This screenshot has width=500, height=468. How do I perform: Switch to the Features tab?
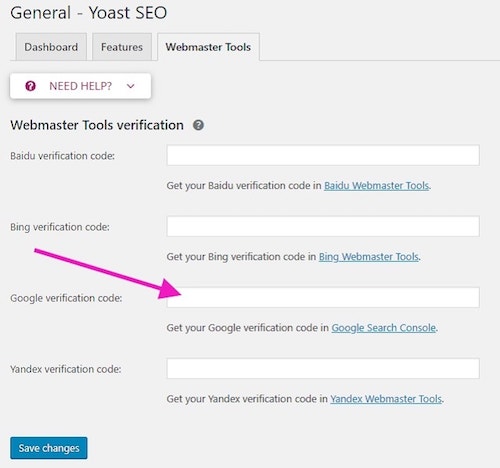[122, 47]
